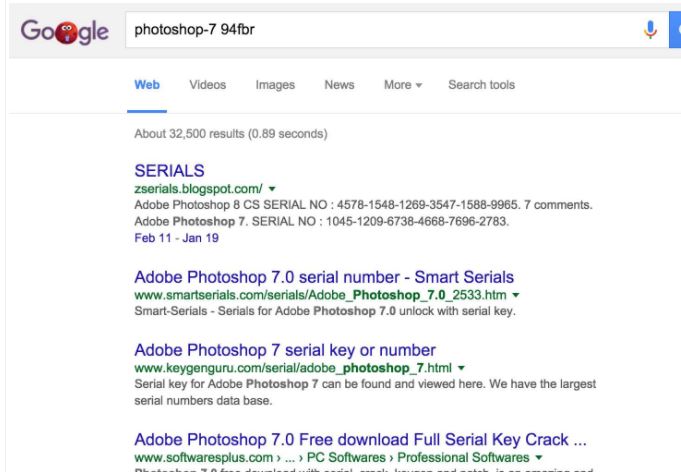Open Photoshop 7.0 Free download Crack result
The image size is (681, 472).
pos(360,439)
